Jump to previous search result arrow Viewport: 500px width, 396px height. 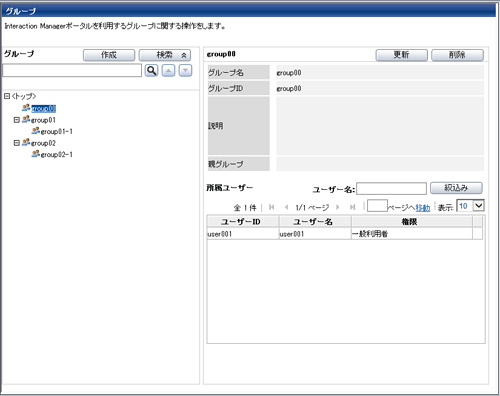pos(168,71)
